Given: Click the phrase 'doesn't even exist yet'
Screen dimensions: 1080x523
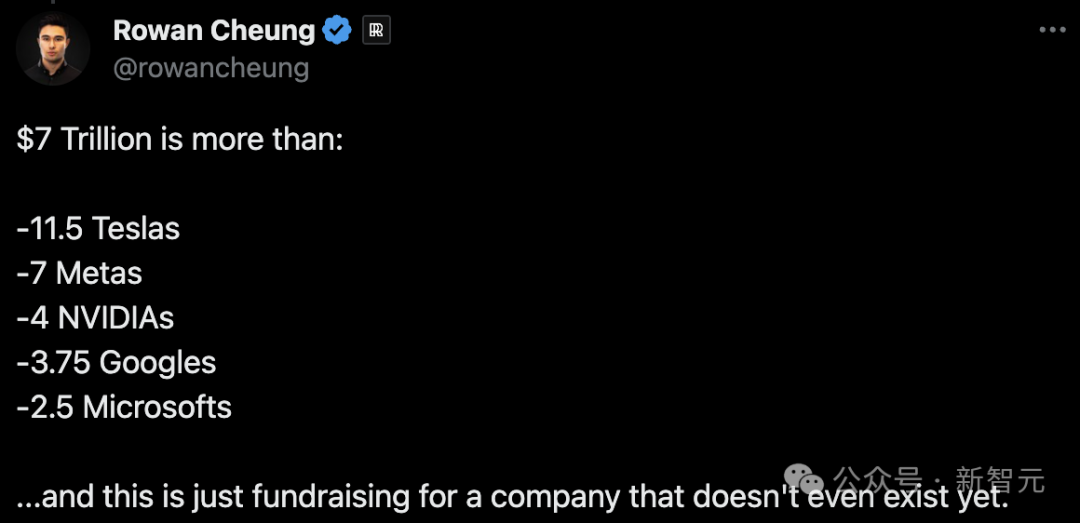Looking at the screenshot, I should click(851, 497).
